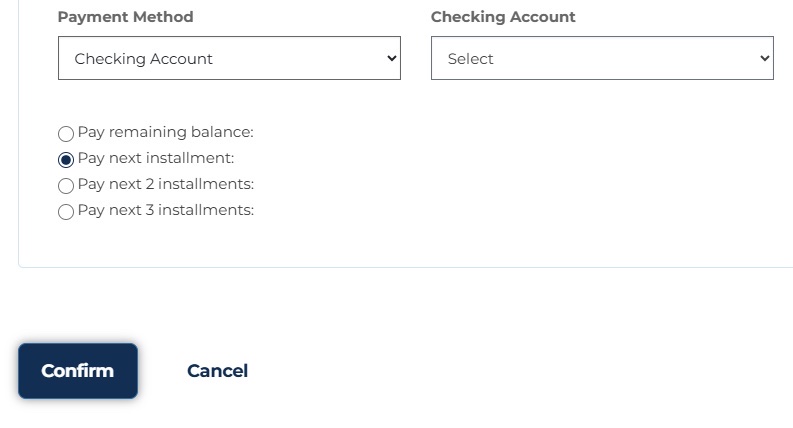Click the 'Pay next 2 installments:' label text
793x428 pixels.
166,184
